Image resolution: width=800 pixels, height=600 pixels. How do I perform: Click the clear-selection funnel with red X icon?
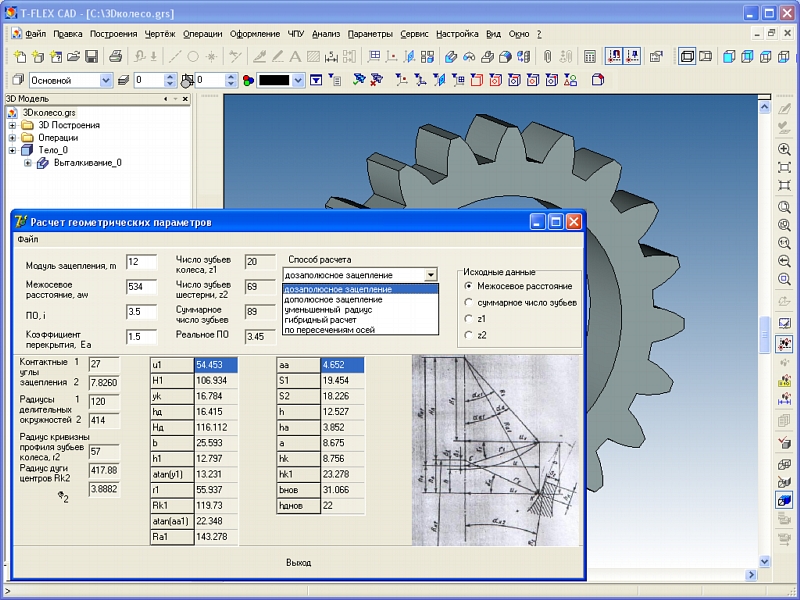tap(377, 80)
